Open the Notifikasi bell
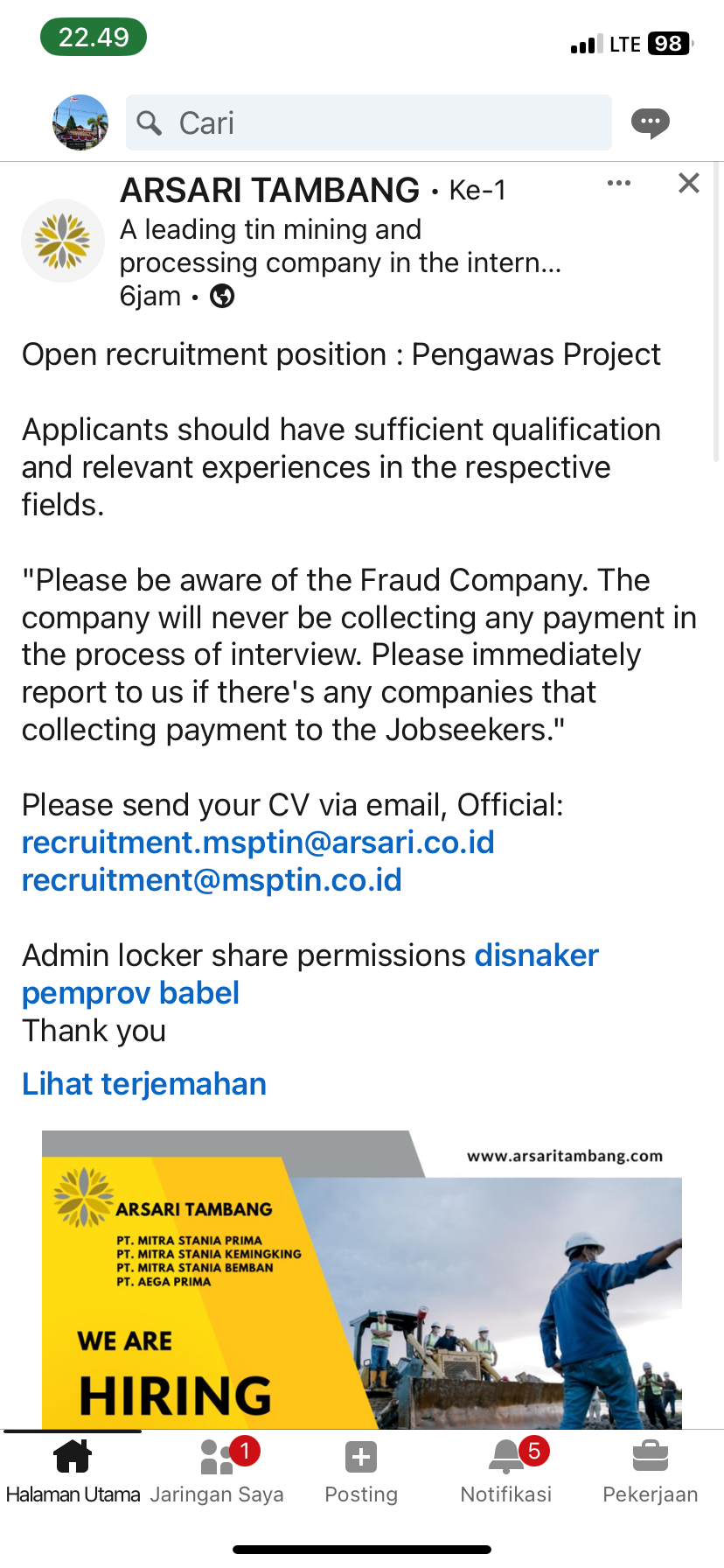This screenshot has height=1568, width=724. 506,1472
